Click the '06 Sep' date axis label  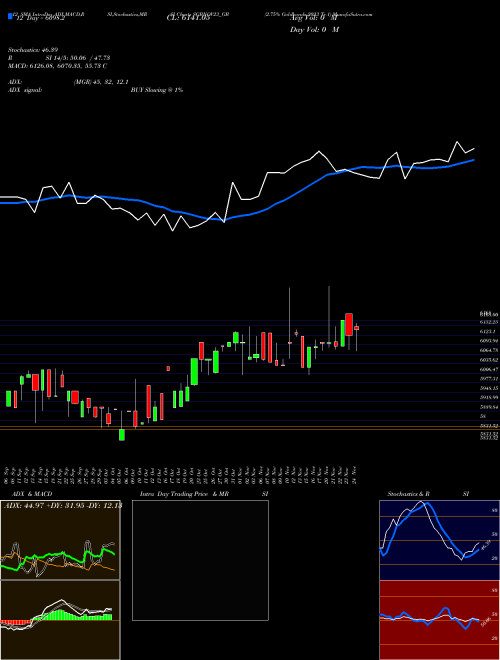(x=7, y=475)
